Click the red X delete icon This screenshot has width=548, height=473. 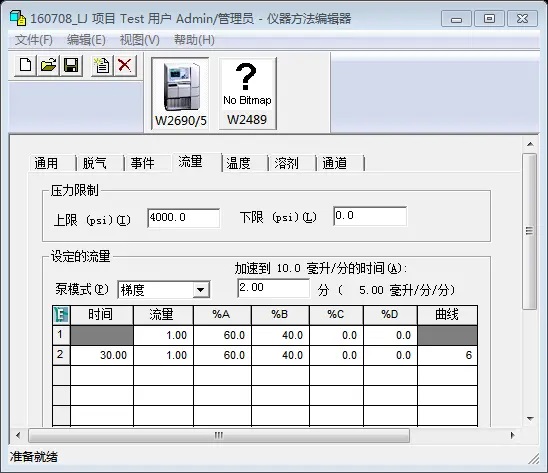pos(125,65)
